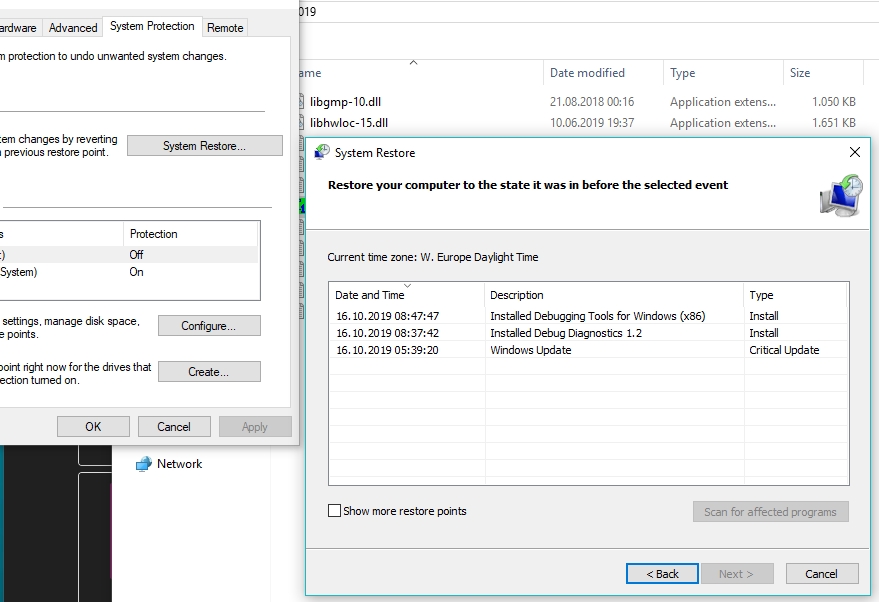Go Back in System Restore wizard
This screenshot has width=879, height=602.
coord(662,573)
